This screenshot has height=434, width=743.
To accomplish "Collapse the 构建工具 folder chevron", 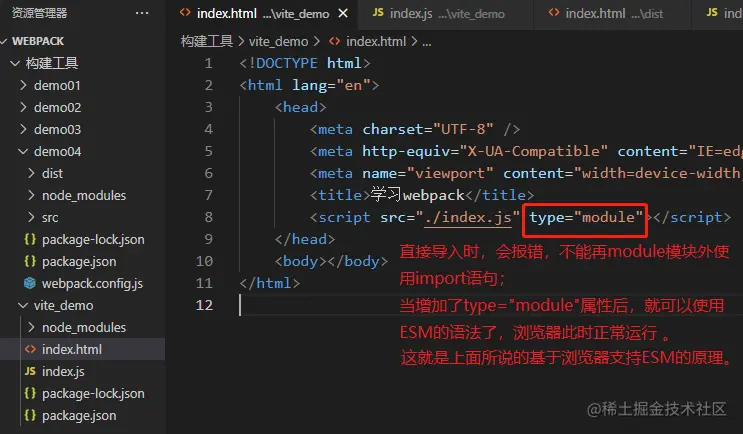I will [15, 63].
